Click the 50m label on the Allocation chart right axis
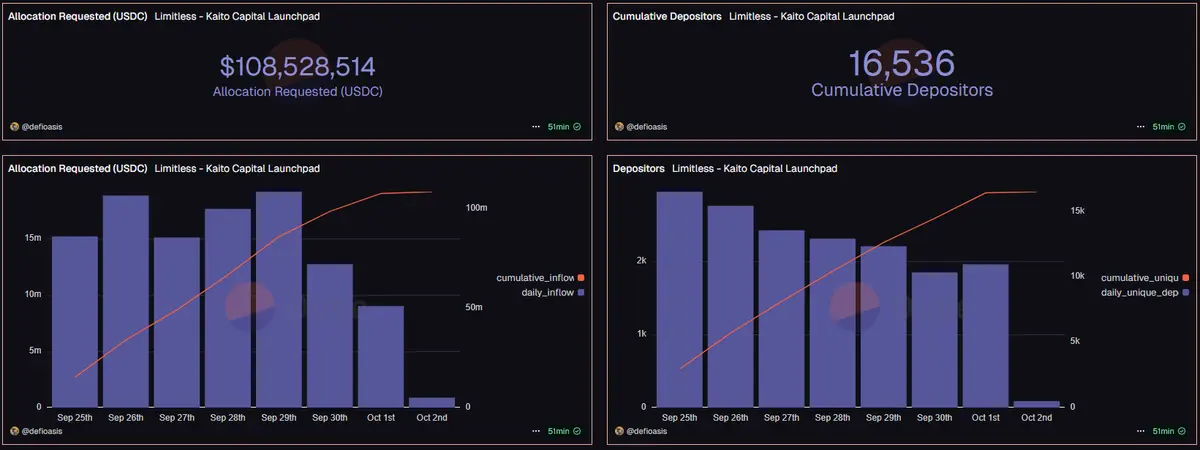Screen dimensions: 1200x450 [x=475, y=307]
